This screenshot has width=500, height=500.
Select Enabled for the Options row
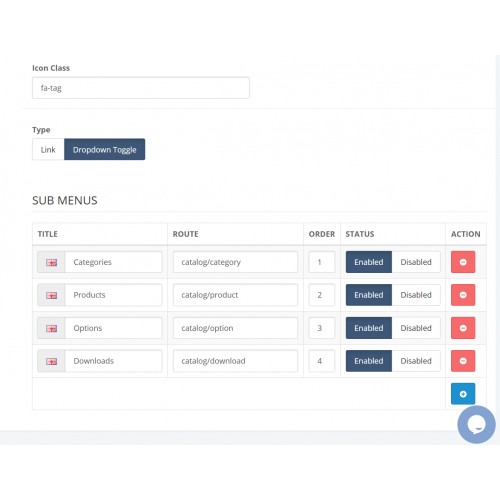pyautogui.click(x=369, y=328)
